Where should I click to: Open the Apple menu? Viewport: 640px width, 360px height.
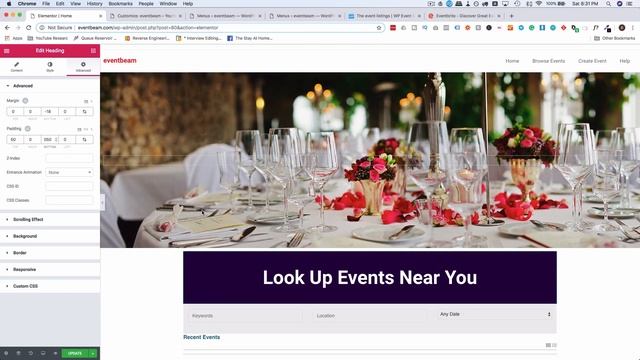[9, 4]
